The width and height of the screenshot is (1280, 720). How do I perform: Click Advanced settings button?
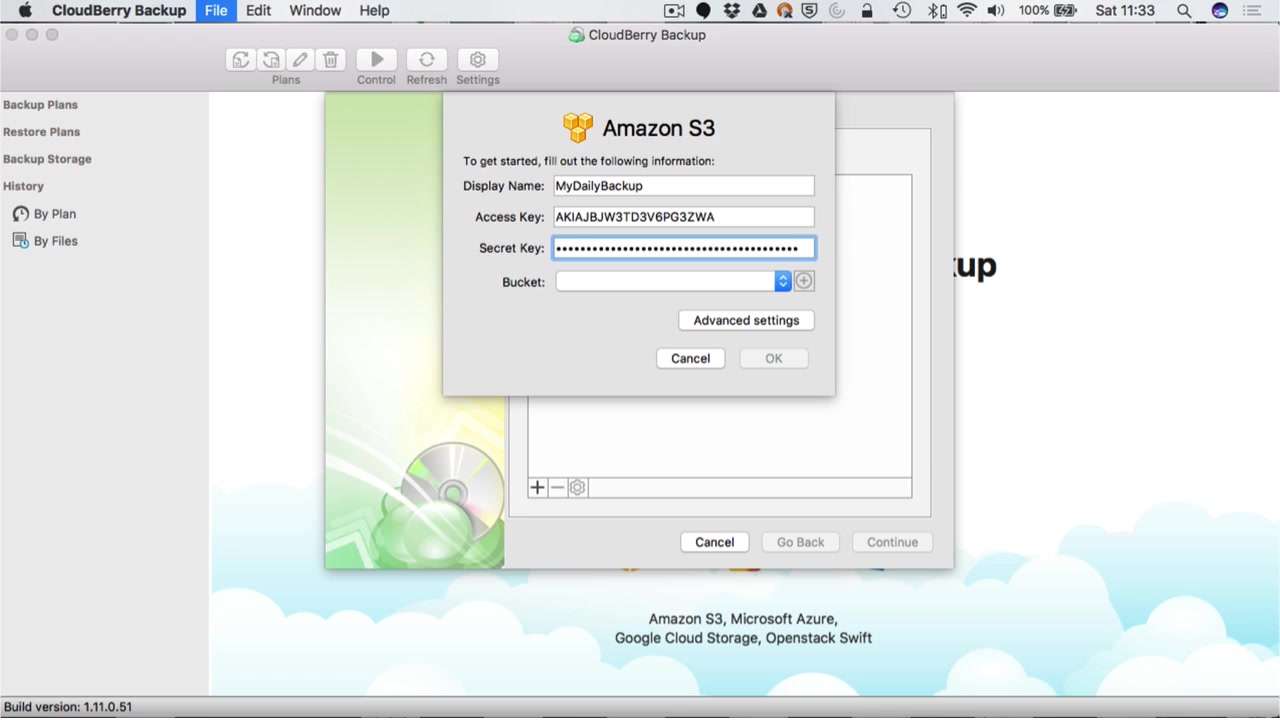pos(746,320)
